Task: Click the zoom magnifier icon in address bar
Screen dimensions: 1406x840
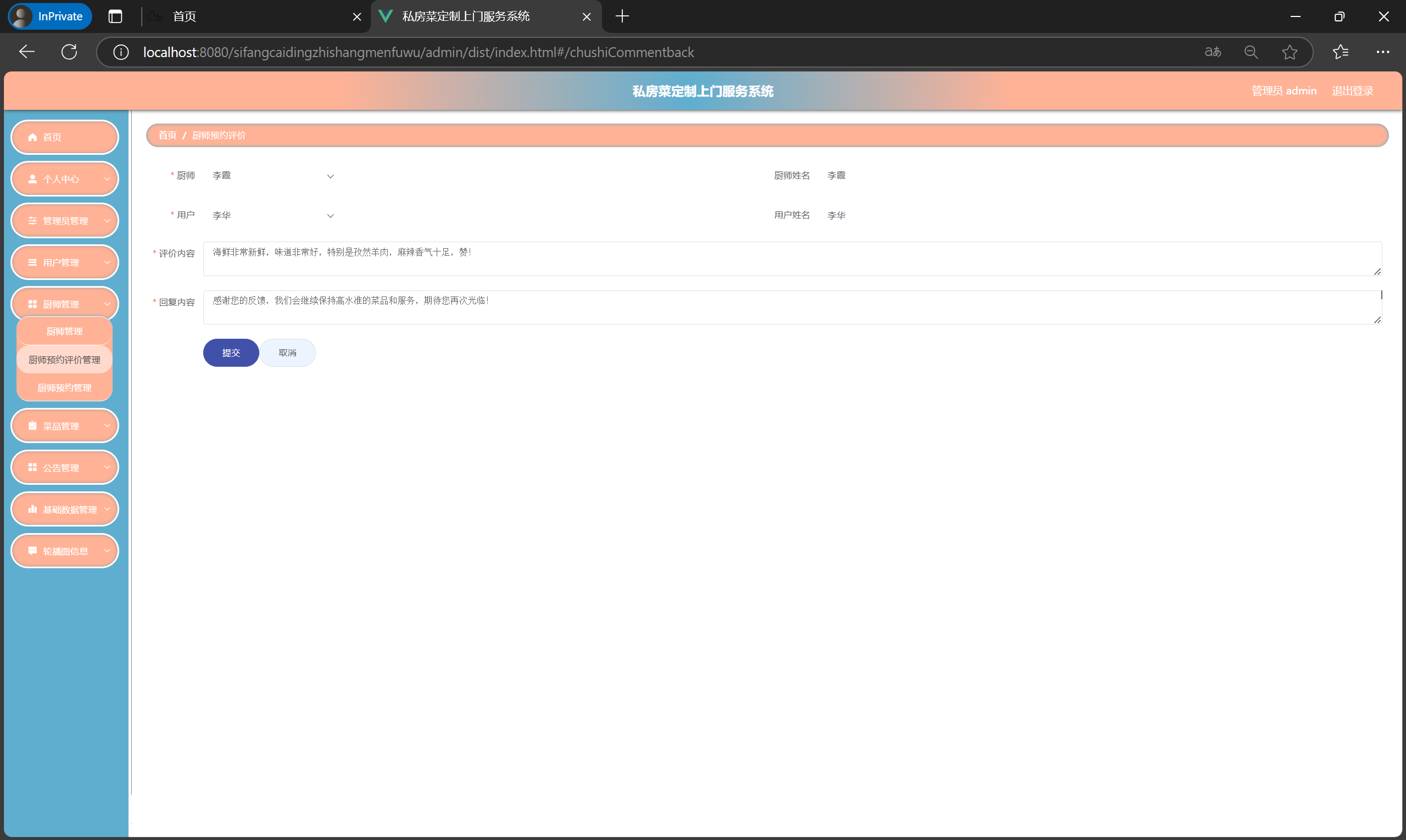Action: point(1251,52)
